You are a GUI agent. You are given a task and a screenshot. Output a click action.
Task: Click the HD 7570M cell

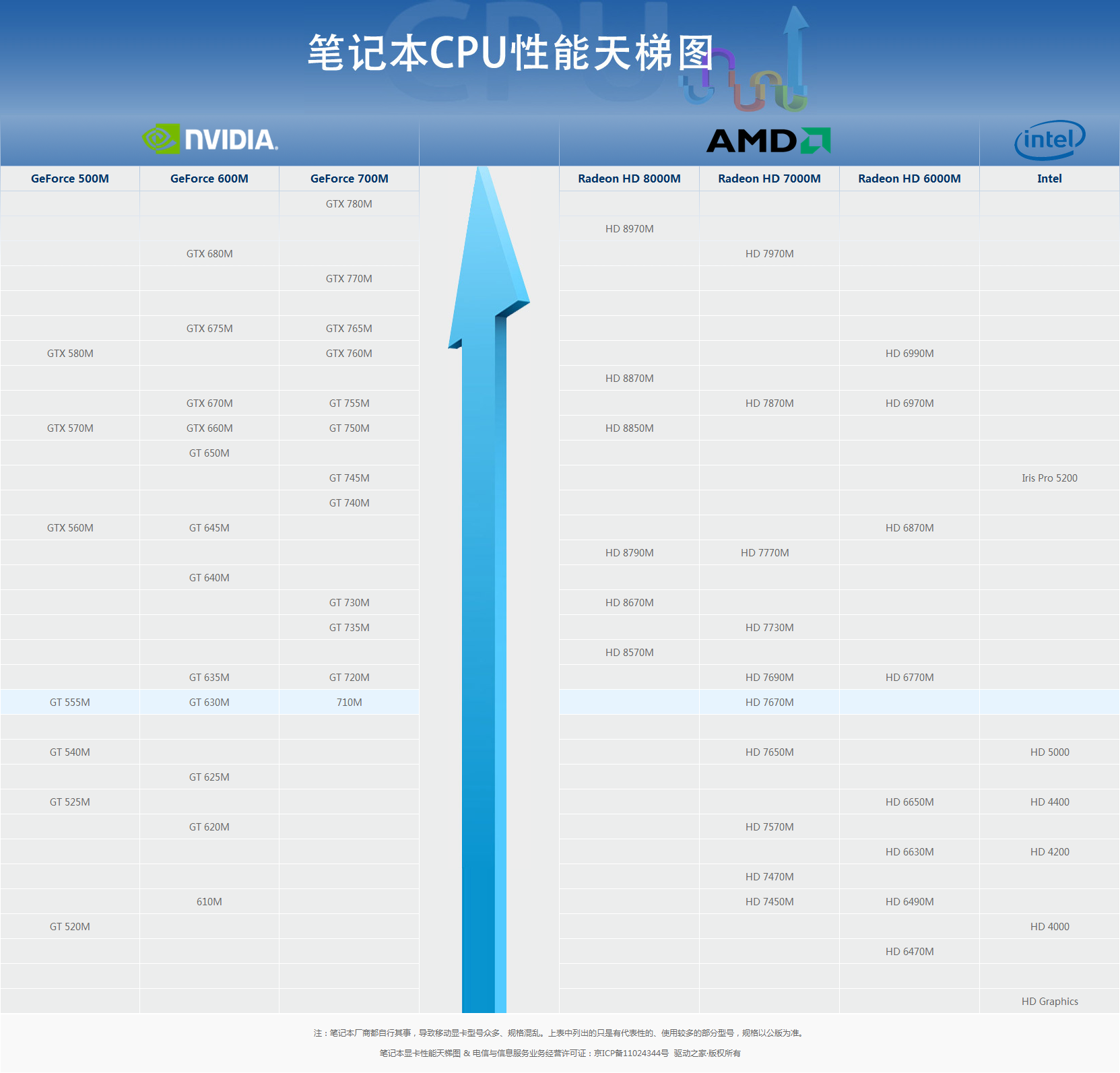tap(770, 827)
